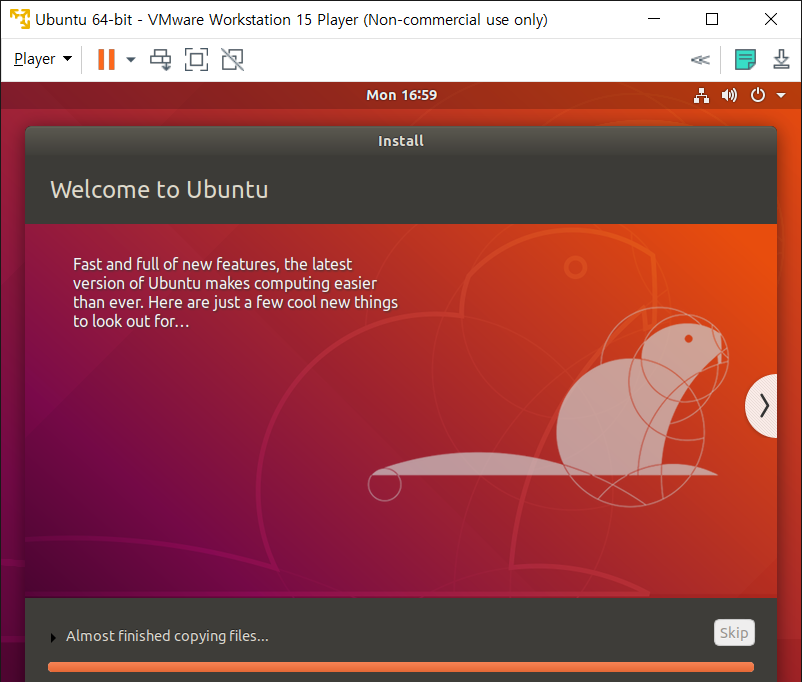Click the Ubuntu network status icon

pyautogui.click(x=701, y=95)
